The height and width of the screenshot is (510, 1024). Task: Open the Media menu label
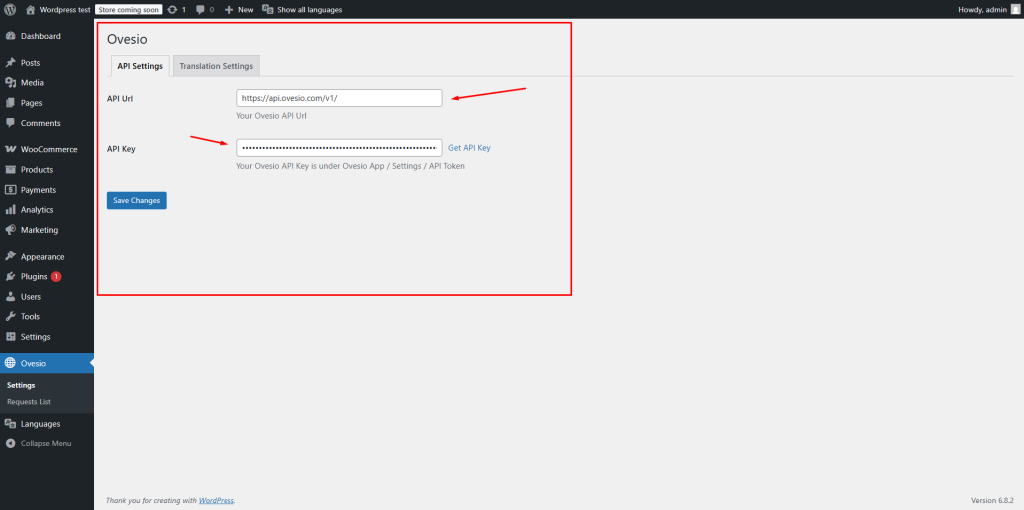(x=32, y=83)
